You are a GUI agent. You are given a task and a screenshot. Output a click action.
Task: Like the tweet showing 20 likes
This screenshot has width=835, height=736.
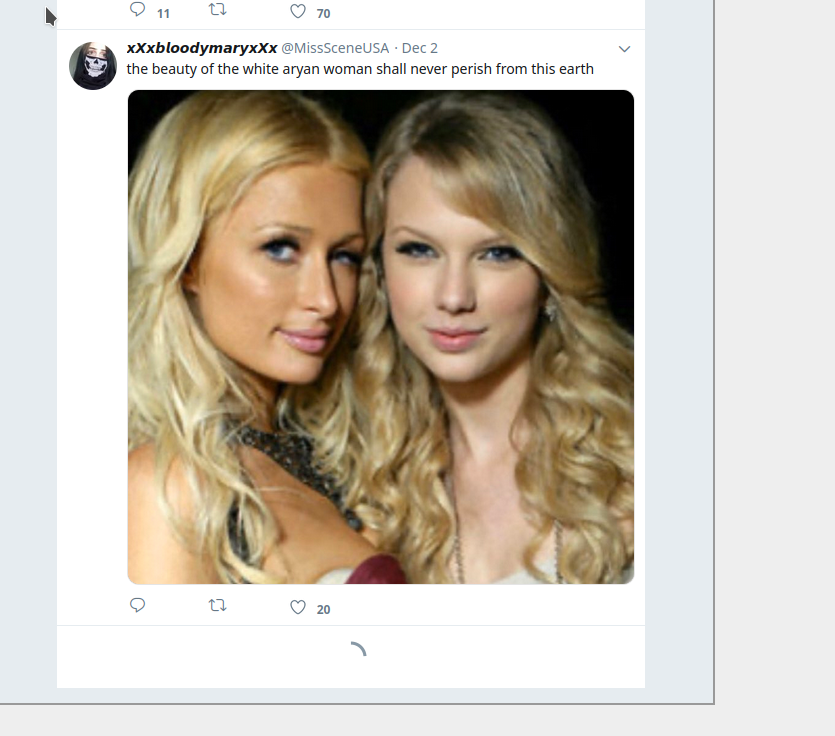pos(298,607)
